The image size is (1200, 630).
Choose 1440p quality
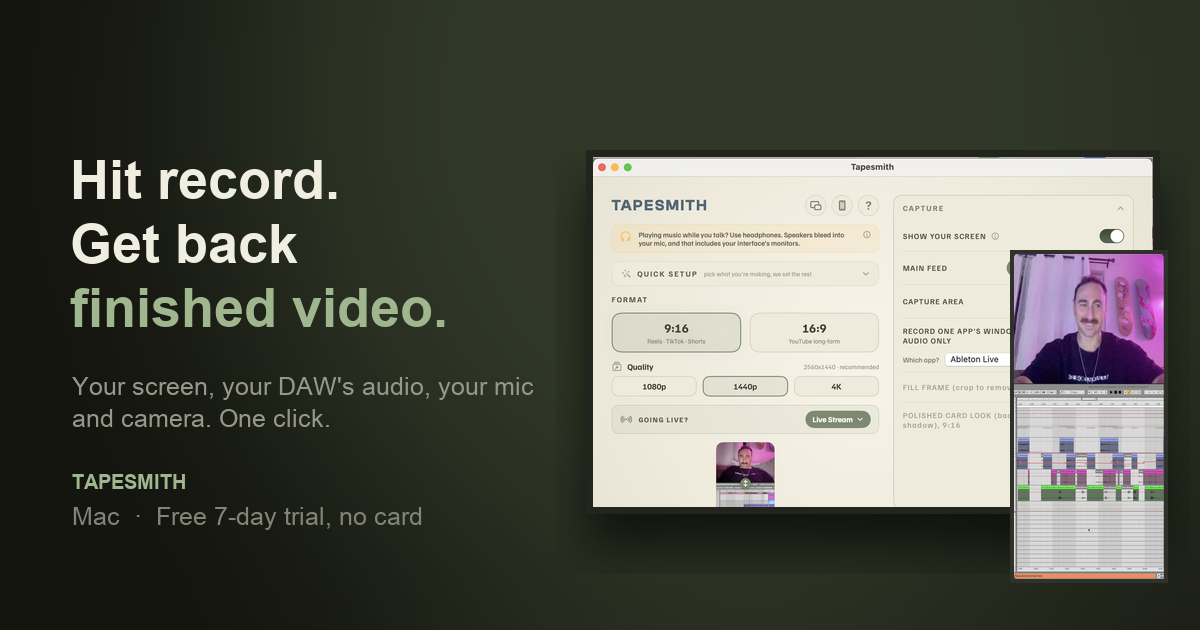tap(745, 386)
